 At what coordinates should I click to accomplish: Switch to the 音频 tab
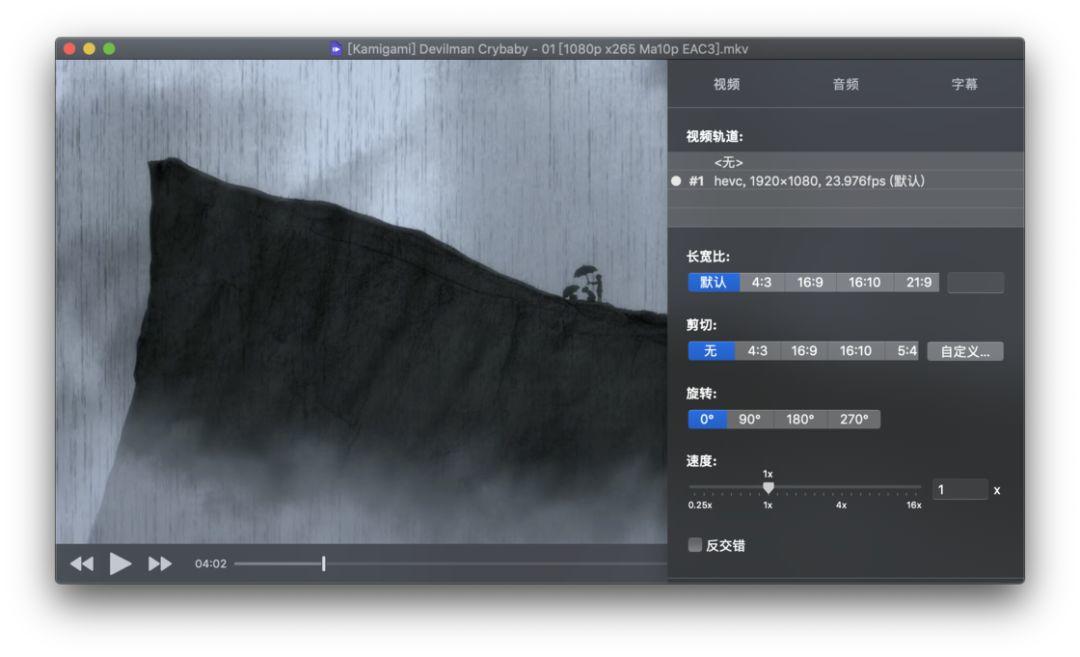(846, 84)
